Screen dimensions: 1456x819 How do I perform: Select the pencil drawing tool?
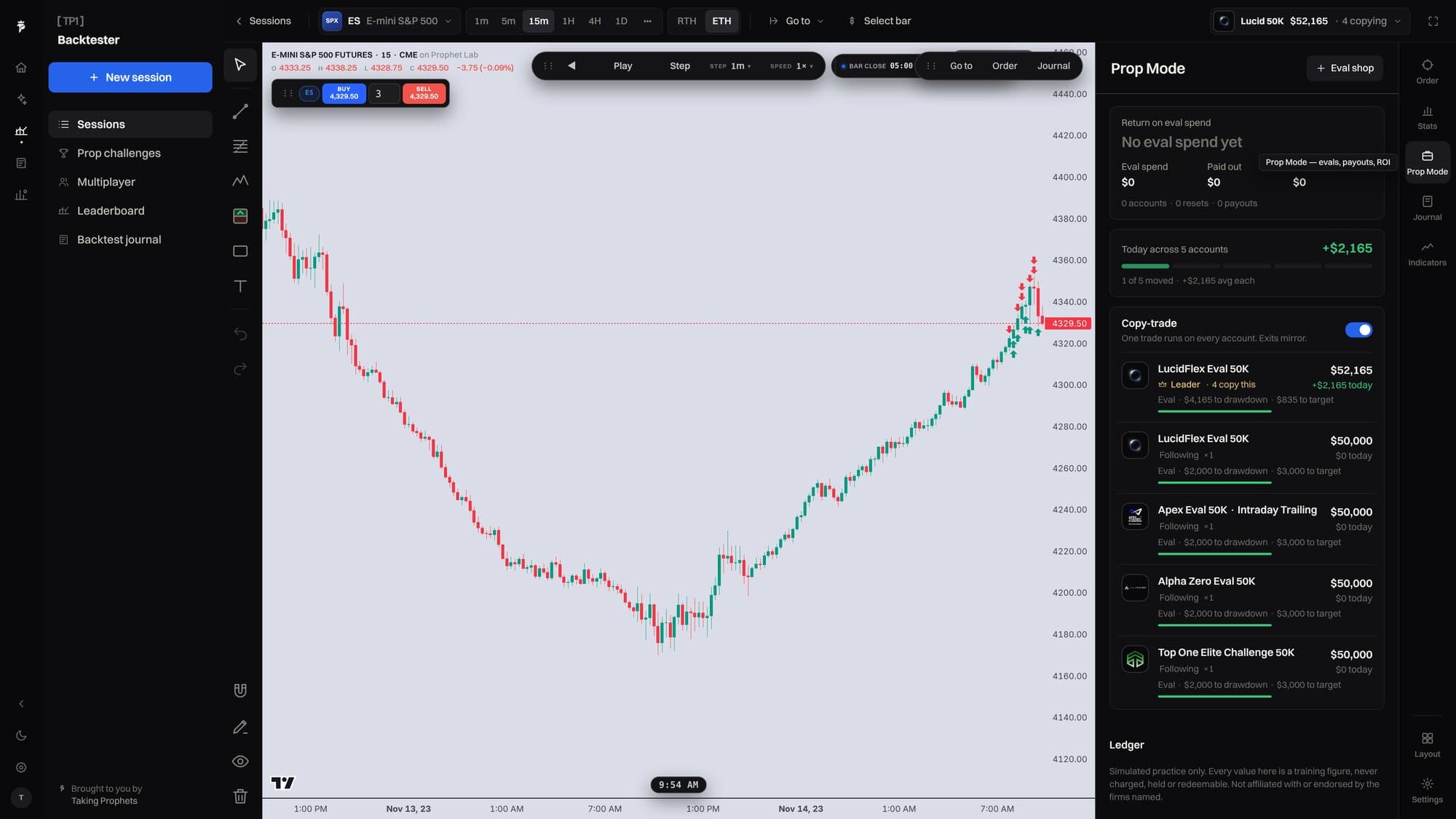pyautogui.click(x=240, y=727)
